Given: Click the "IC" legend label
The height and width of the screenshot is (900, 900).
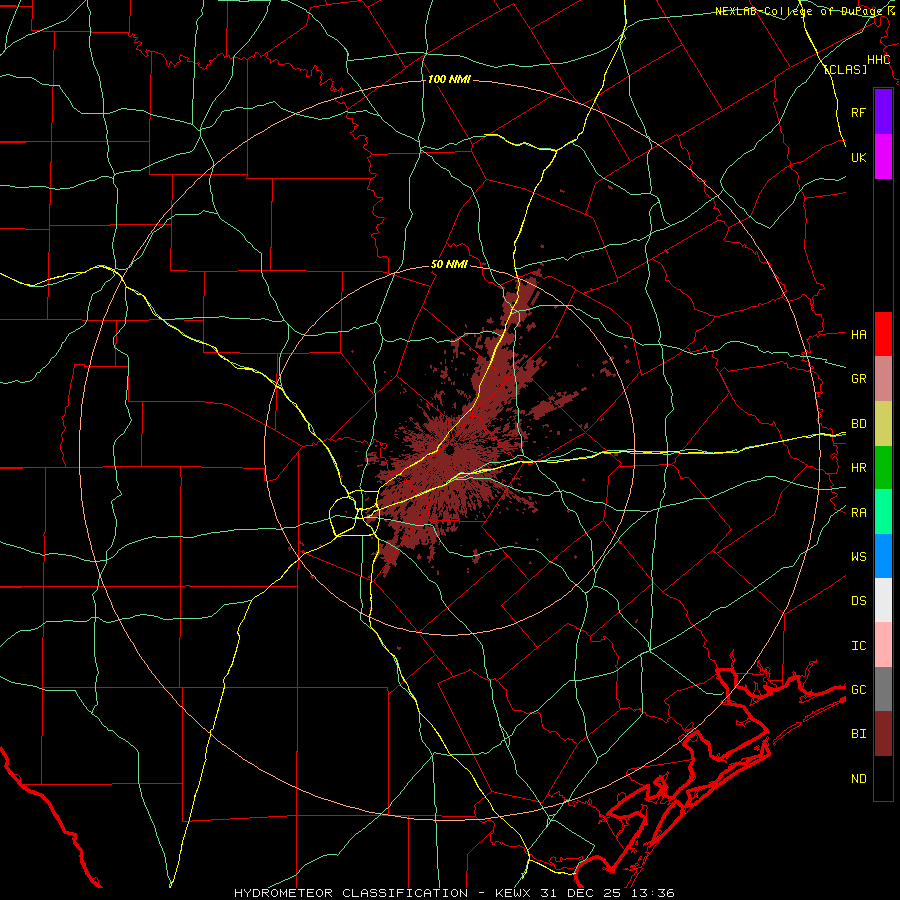Looking at the screenshot, I should coord(858,646).
